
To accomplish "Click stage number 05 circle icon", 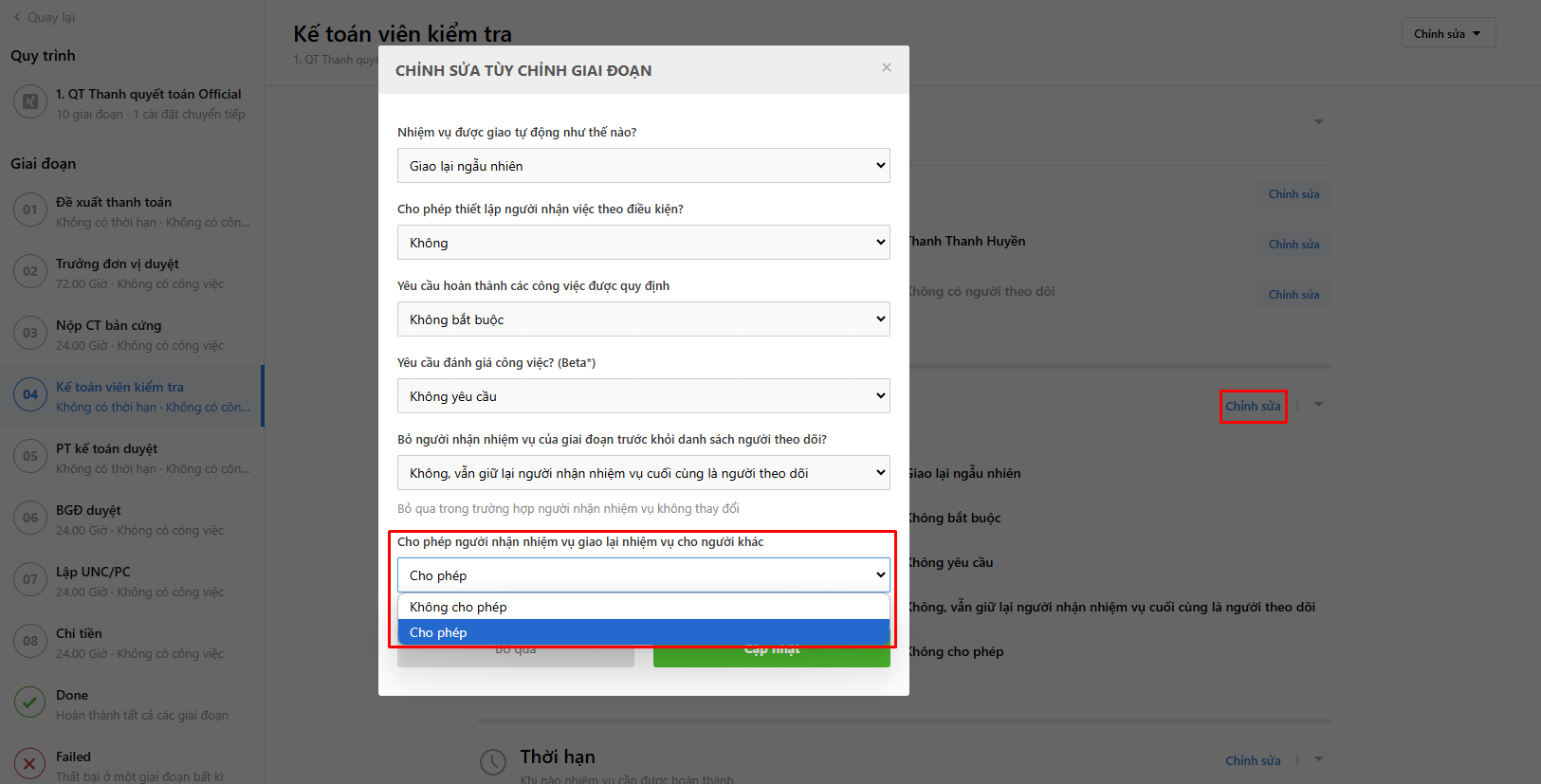I will 30,456.
